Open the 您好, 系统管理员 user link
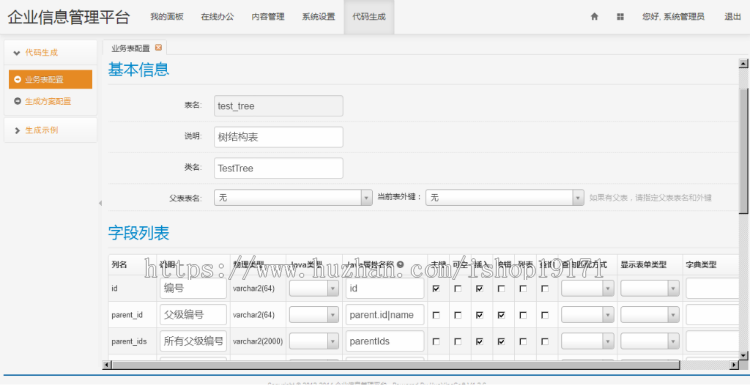Screen dimensions: 750x385 pyautogui.click(x=673, y=17)
